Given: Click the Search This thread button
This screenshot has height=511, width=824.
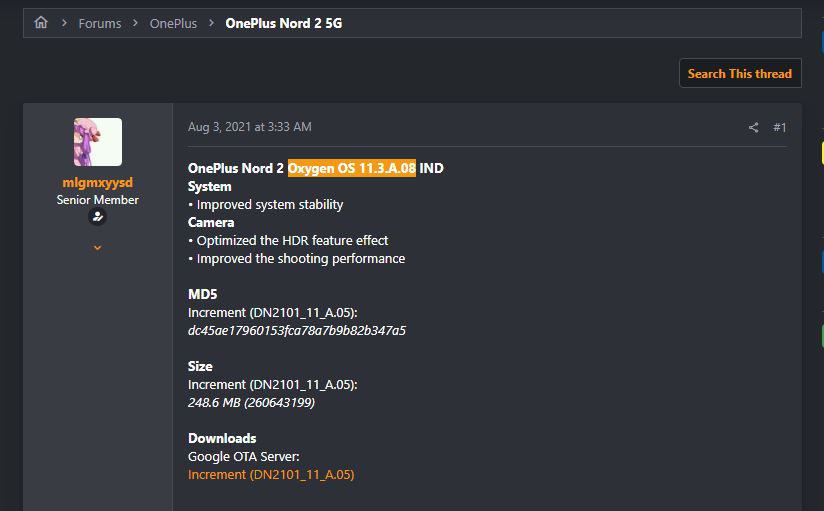Looking at the screenshot, I should point(740,74).
